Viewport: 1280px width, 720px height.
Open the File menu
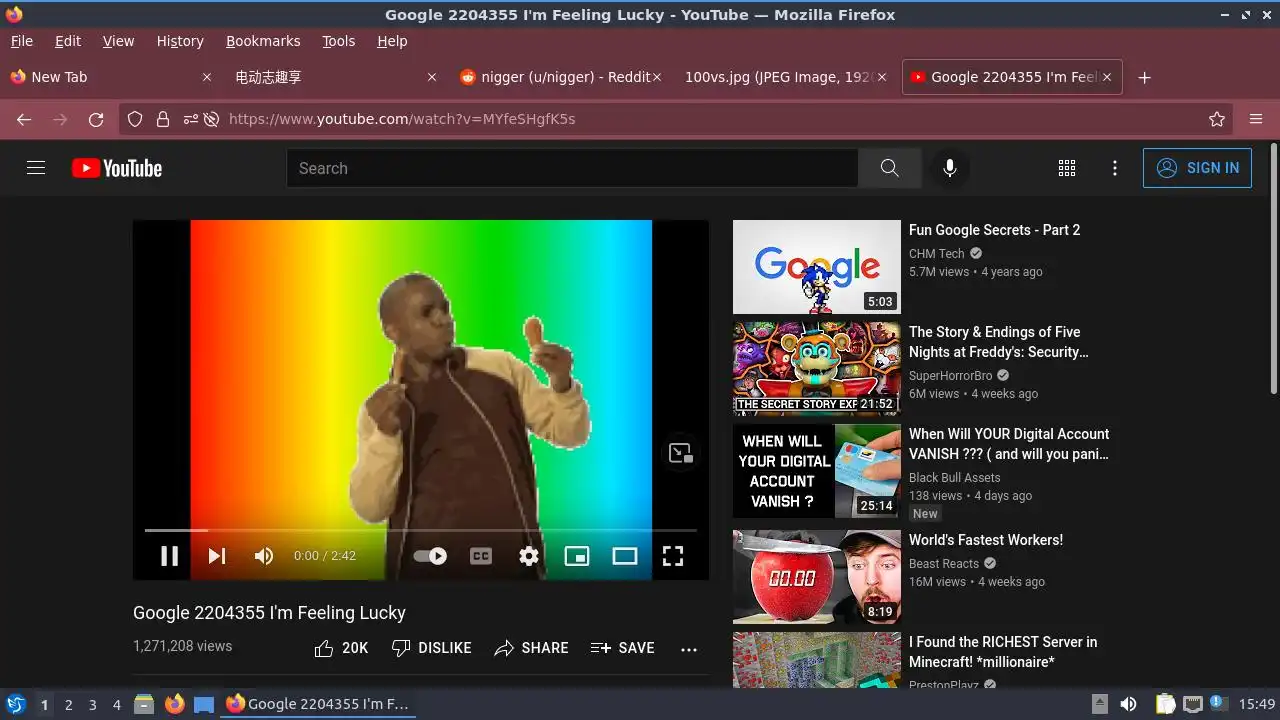tap(21, 41)
